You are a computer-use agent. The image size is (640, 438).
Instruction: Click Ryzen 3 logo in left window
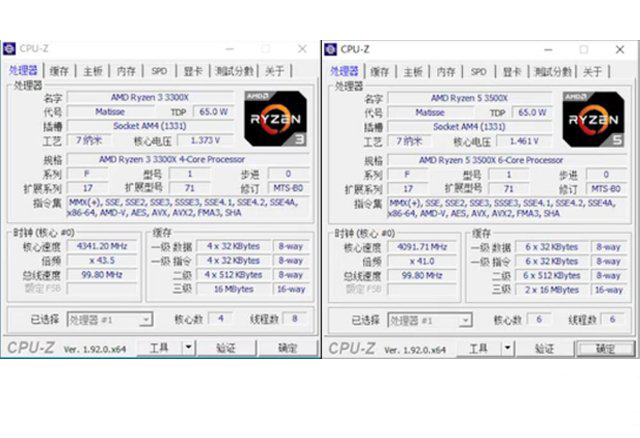(x=276, y=119)
